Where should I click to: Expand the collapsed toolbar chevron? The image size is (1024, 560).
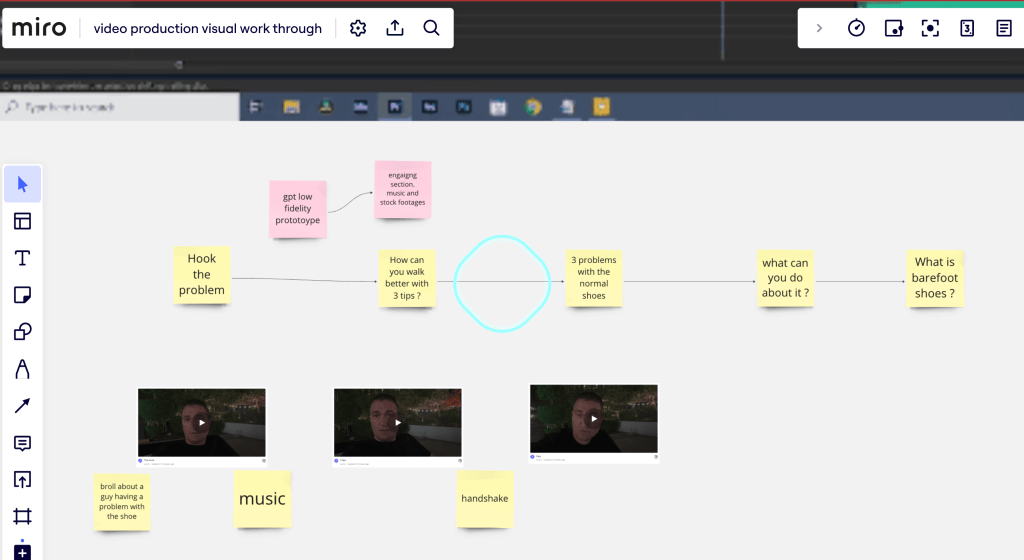tap(819, 28)
